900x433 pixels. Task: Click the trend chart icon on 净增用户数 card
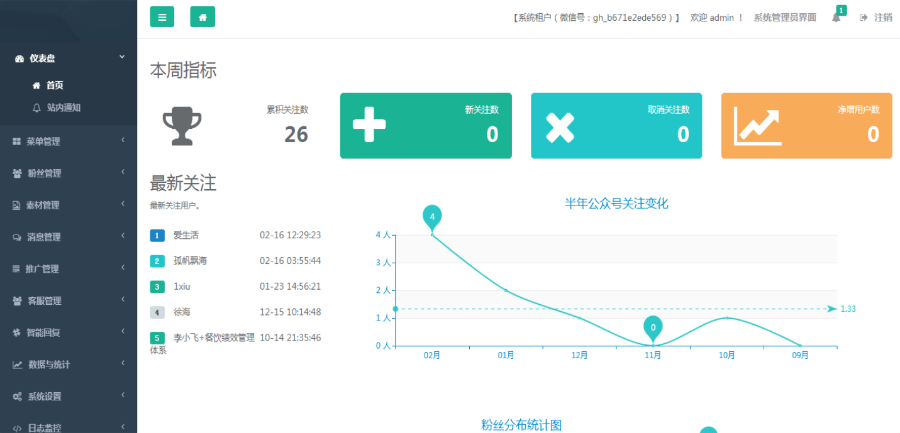(x=758, y=126)
